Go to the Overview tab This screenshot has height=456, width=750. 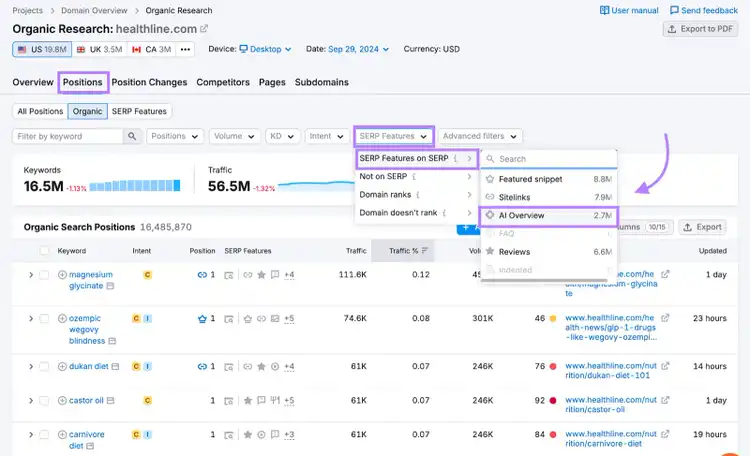33,82
